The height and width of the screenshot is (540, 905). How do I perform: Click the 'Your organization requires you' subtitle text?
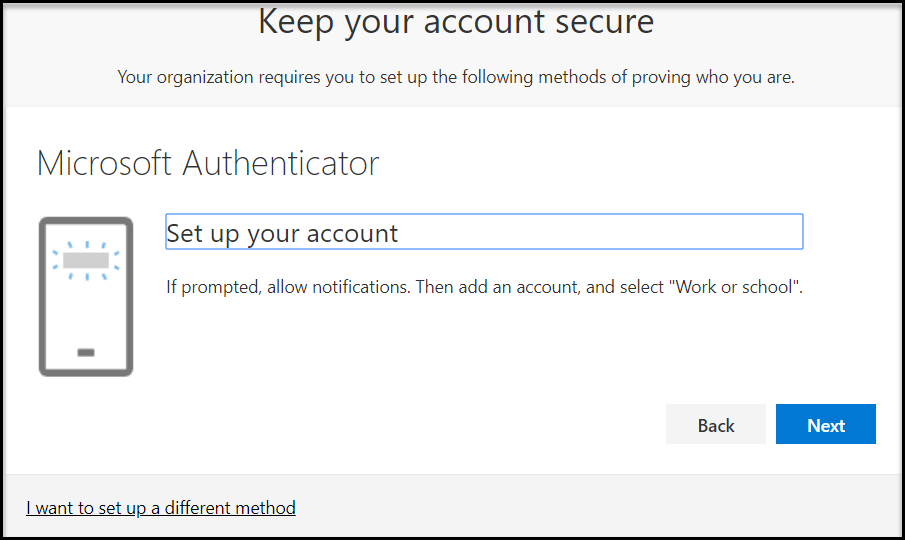[x=456, y=77]
